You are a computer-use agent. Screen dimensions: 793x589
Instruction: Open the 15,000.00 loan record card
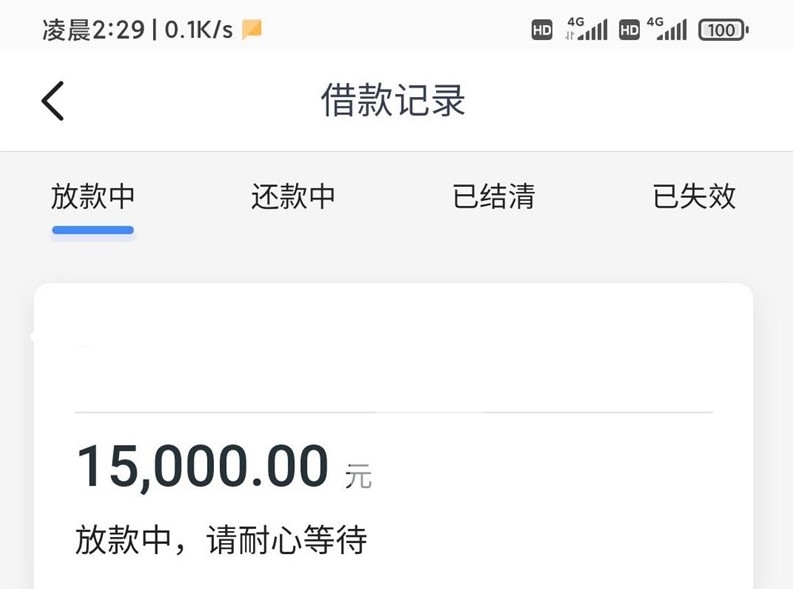click(x=393, y=436)
